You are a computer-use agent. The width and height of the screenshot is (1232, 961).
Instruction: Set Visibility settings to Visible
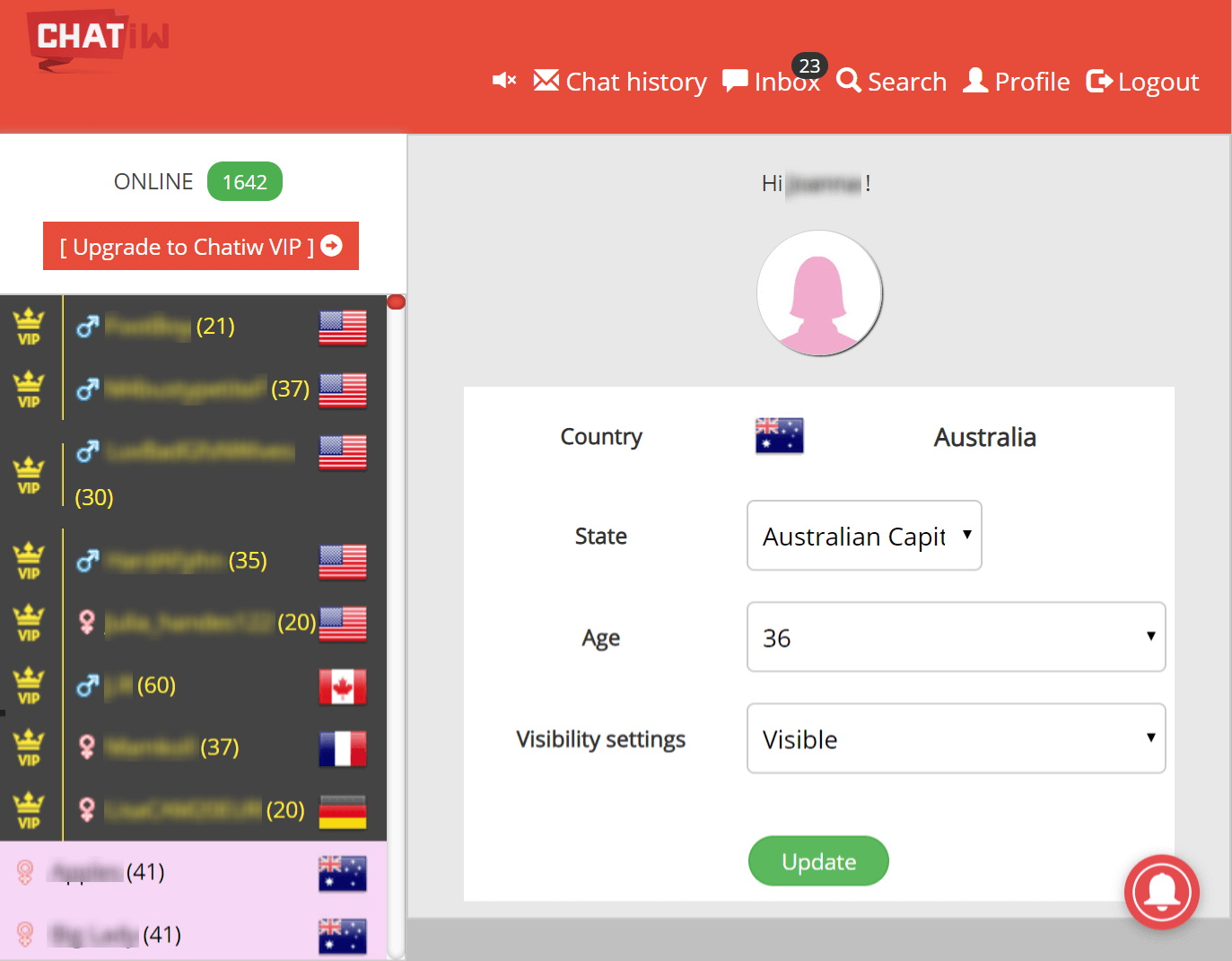pyautogui.click(x=955, y=738)
